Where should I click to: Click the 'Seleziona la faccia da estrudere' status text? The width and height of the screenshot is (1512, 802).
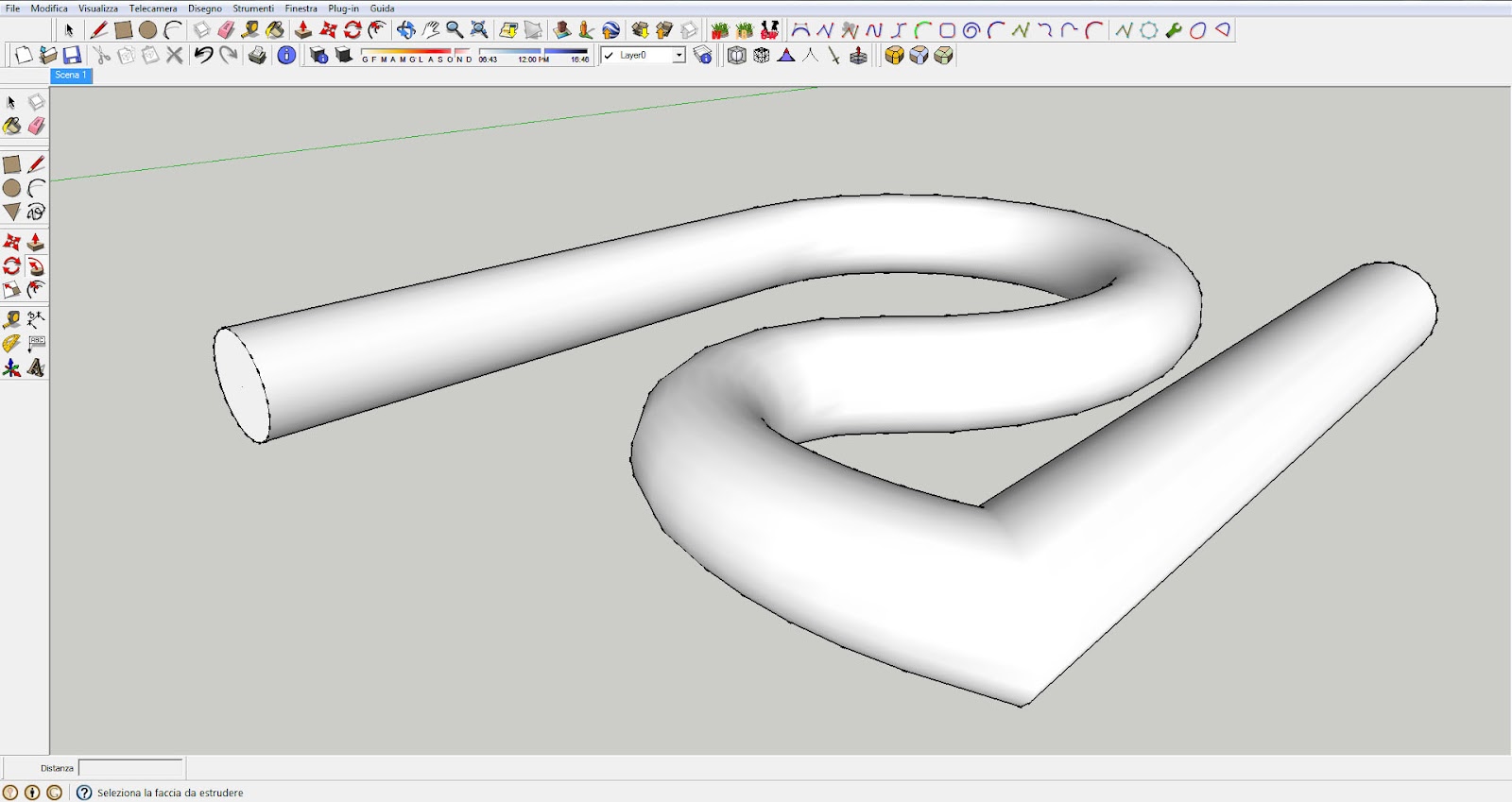point(170,793)
